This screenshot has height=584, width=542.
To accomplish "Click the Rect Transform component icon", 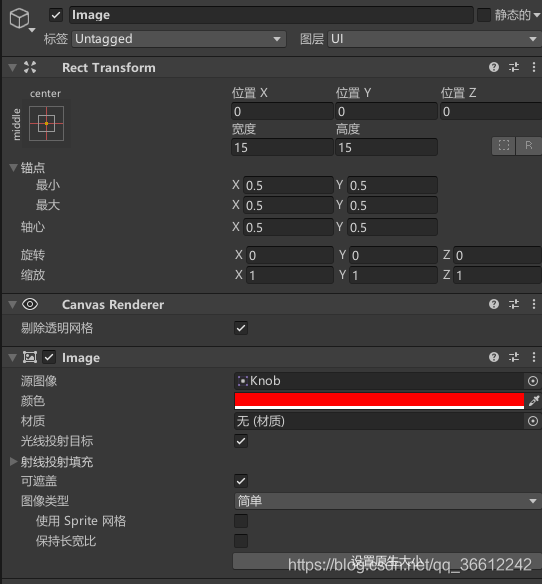I will [x=30, y=67].
